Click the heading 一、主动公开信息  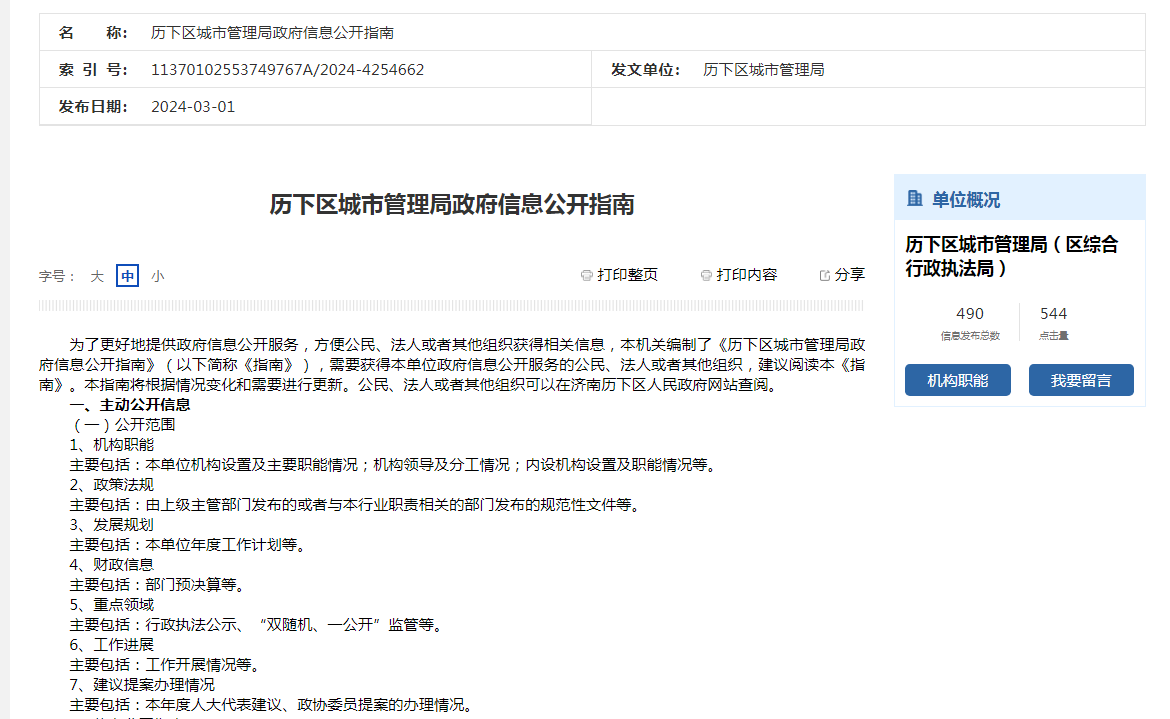(130, 404)
